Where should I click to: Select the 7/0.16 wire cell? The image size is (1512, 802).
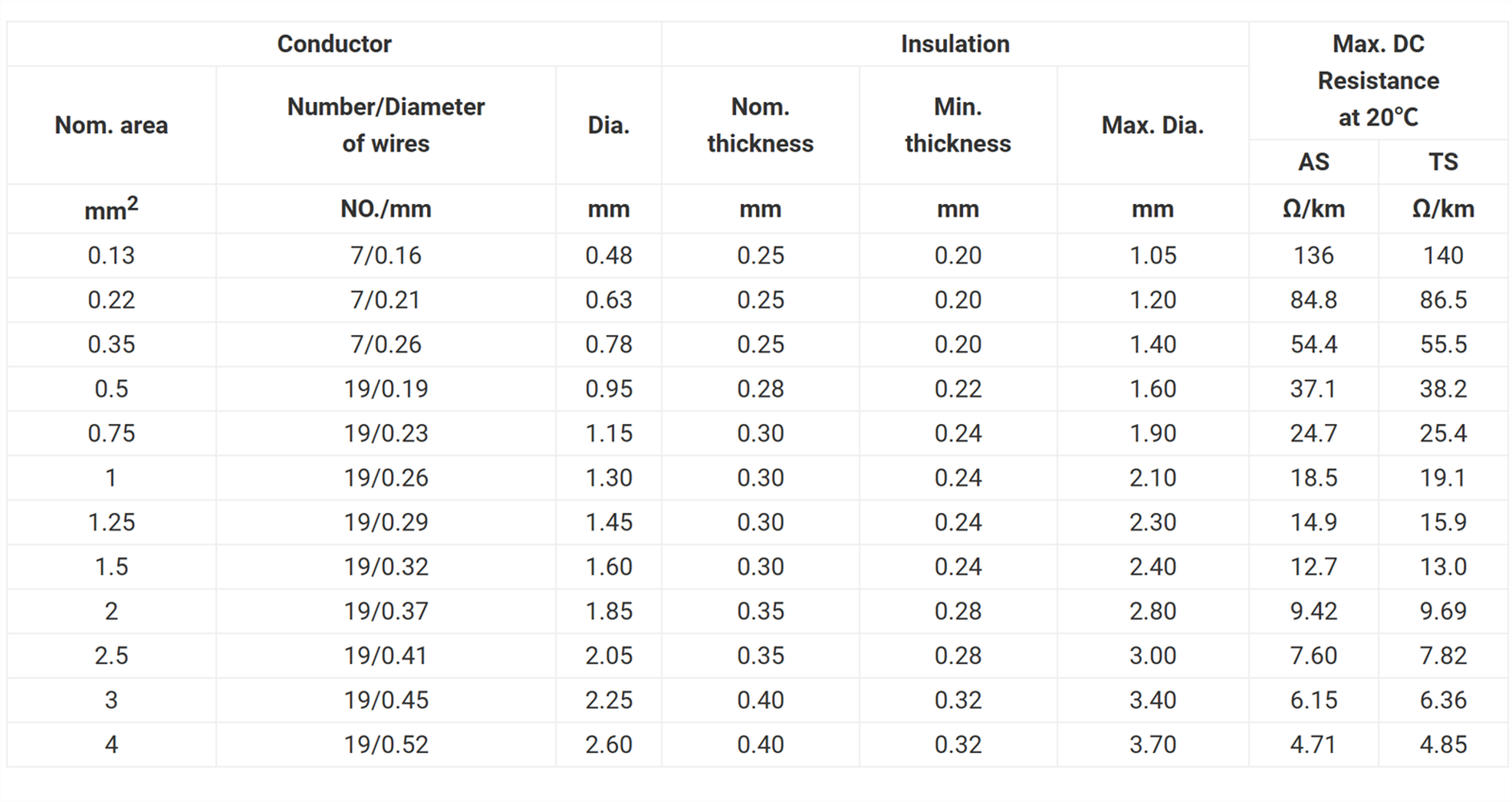[386, 255]
